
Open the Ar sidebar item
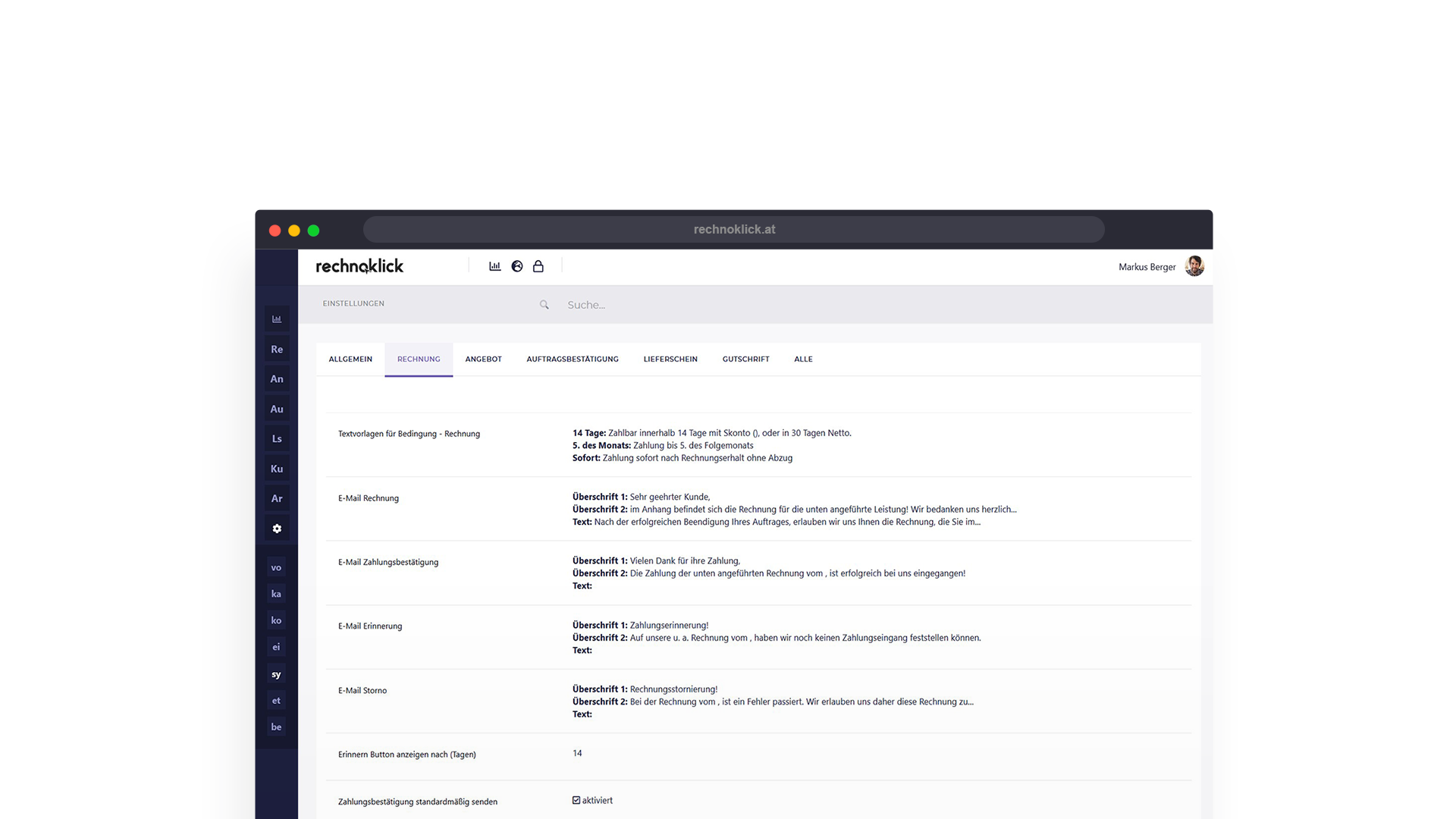277,498
